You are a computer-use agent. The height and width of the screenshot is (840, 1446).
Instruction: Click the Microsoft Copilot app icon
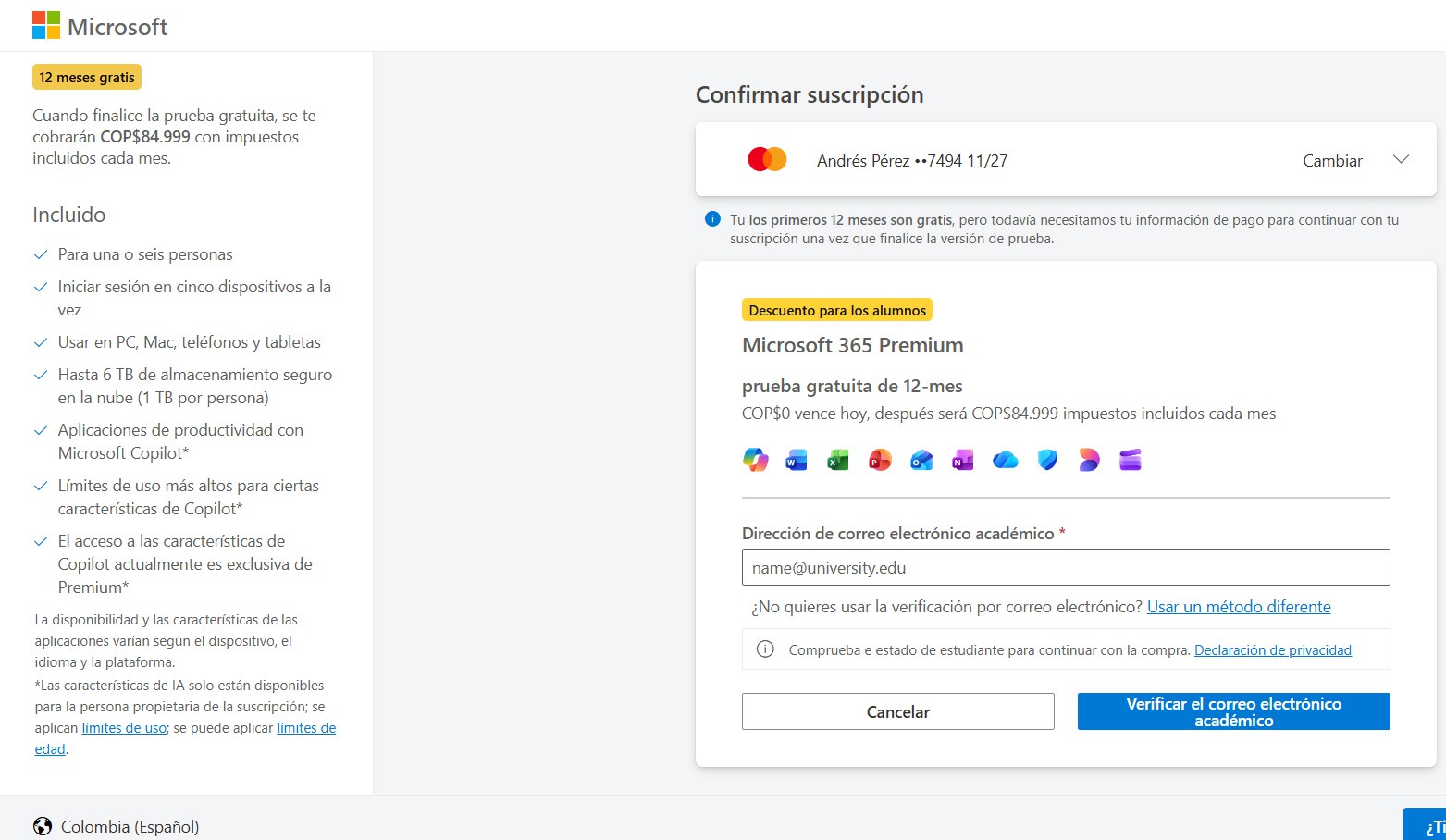(756, 460)
